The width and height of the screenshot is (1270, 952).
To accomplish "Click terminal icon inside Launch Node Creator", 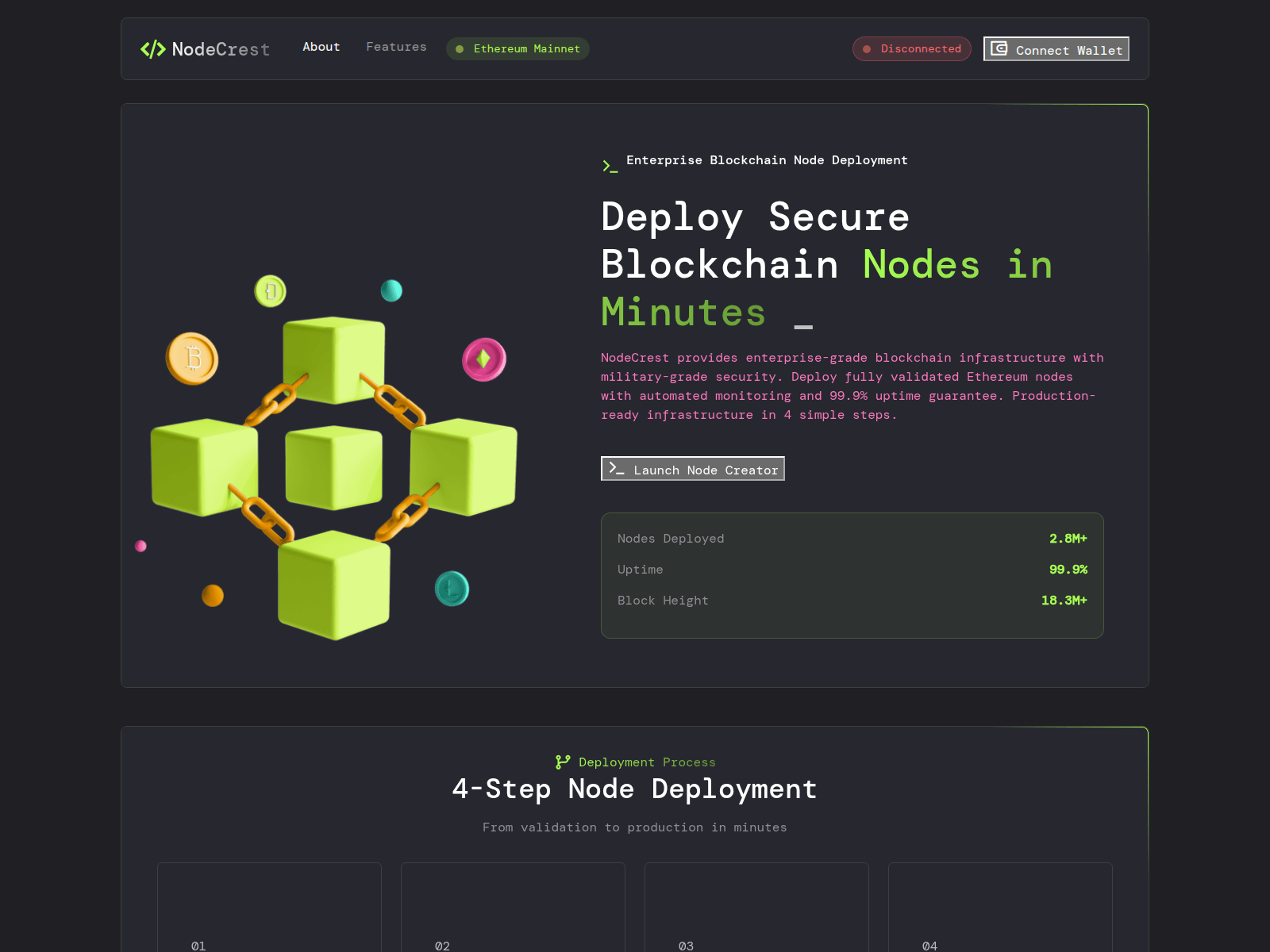I will click(x=617, y=468).
